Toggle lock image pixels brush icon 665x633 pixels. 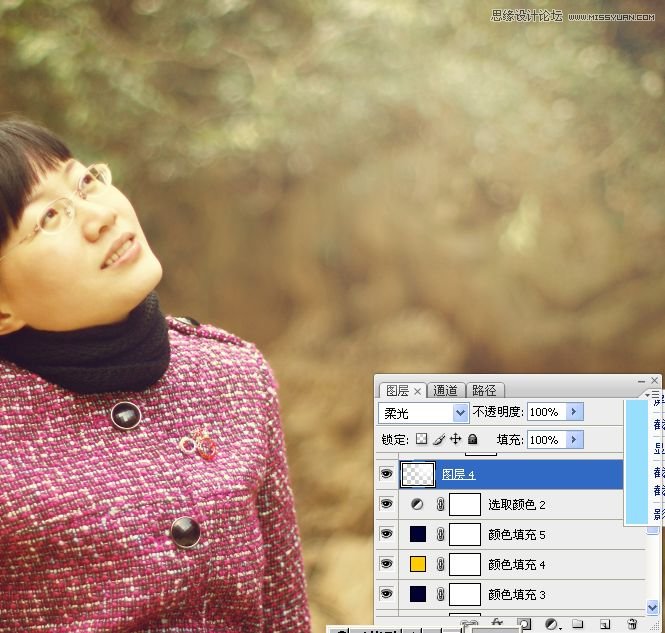tap(439, 439)
